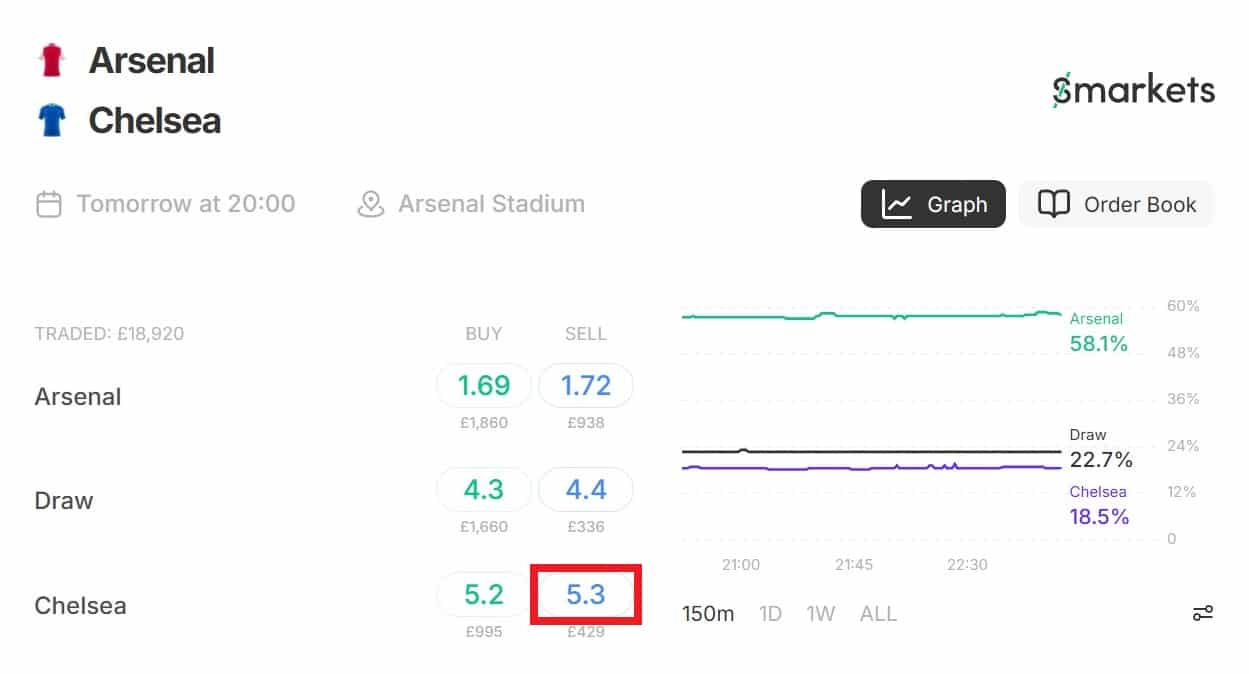Click the Arsenal red shirt icon
This screenshot has width=1249, height=674.
click(51, 61)
